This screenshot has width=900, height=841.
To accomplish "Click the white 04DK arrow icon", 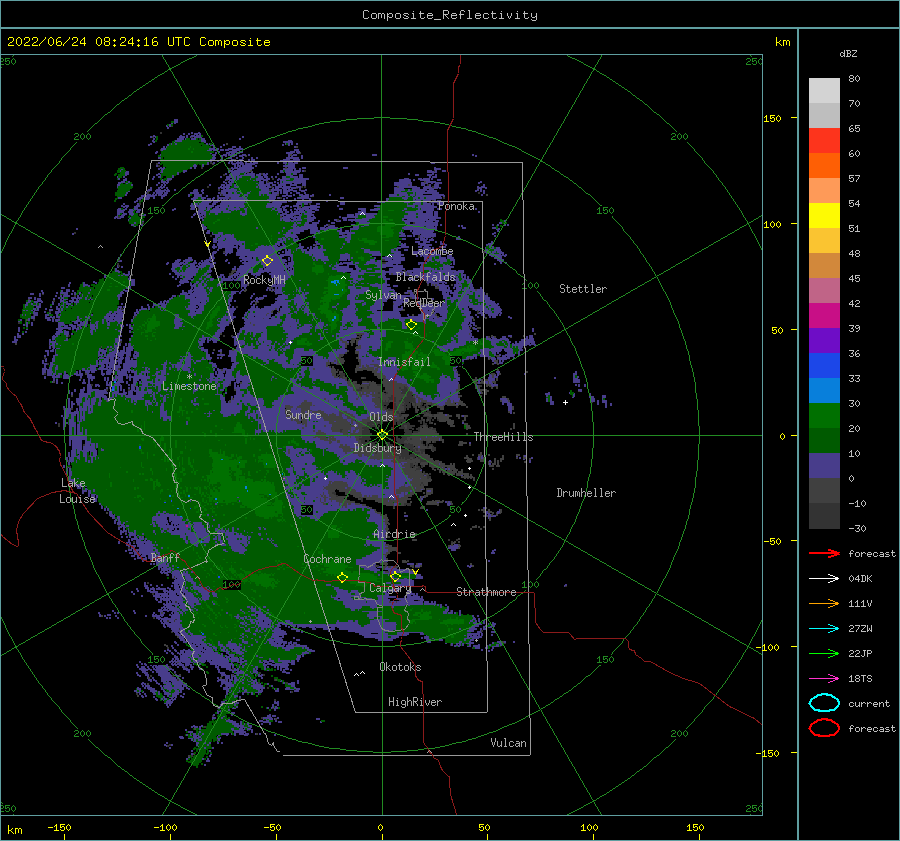I will pos(824,579).
